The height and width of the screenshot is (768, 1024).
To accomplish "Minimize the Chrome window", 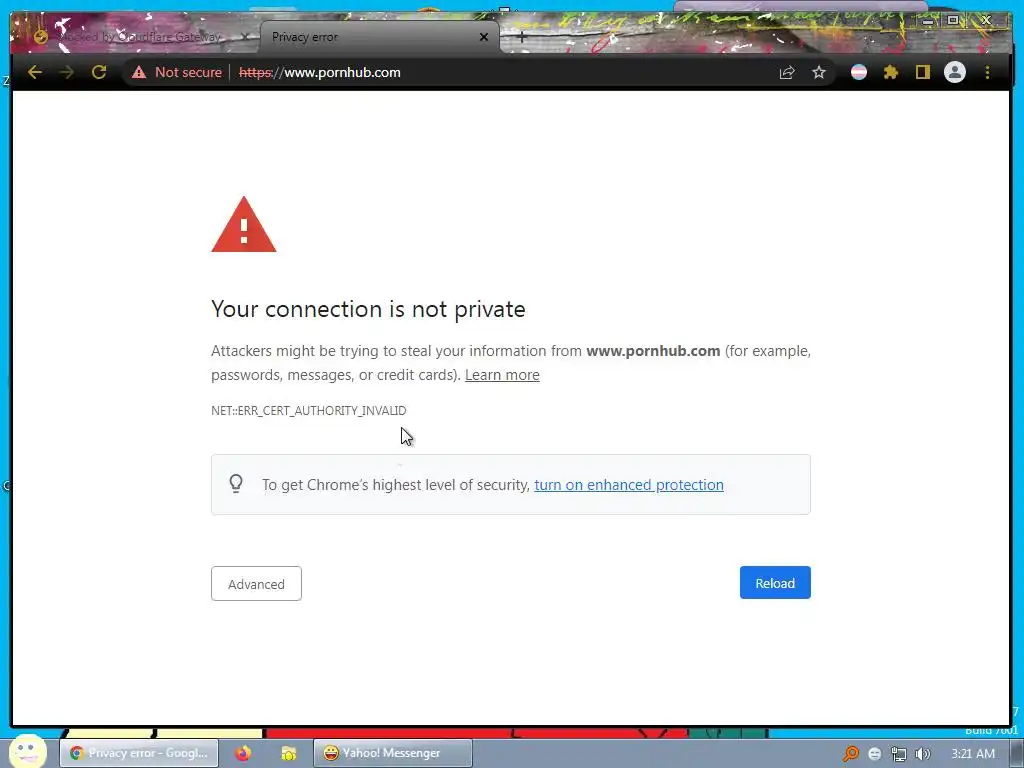I will click(928, 21).
